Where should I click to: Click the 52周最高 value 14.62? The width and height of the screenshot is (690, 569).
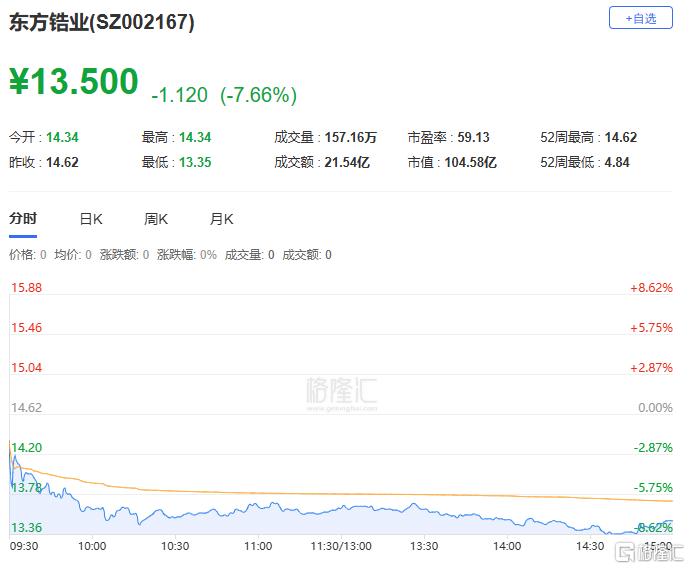click(x=621, y=137)
